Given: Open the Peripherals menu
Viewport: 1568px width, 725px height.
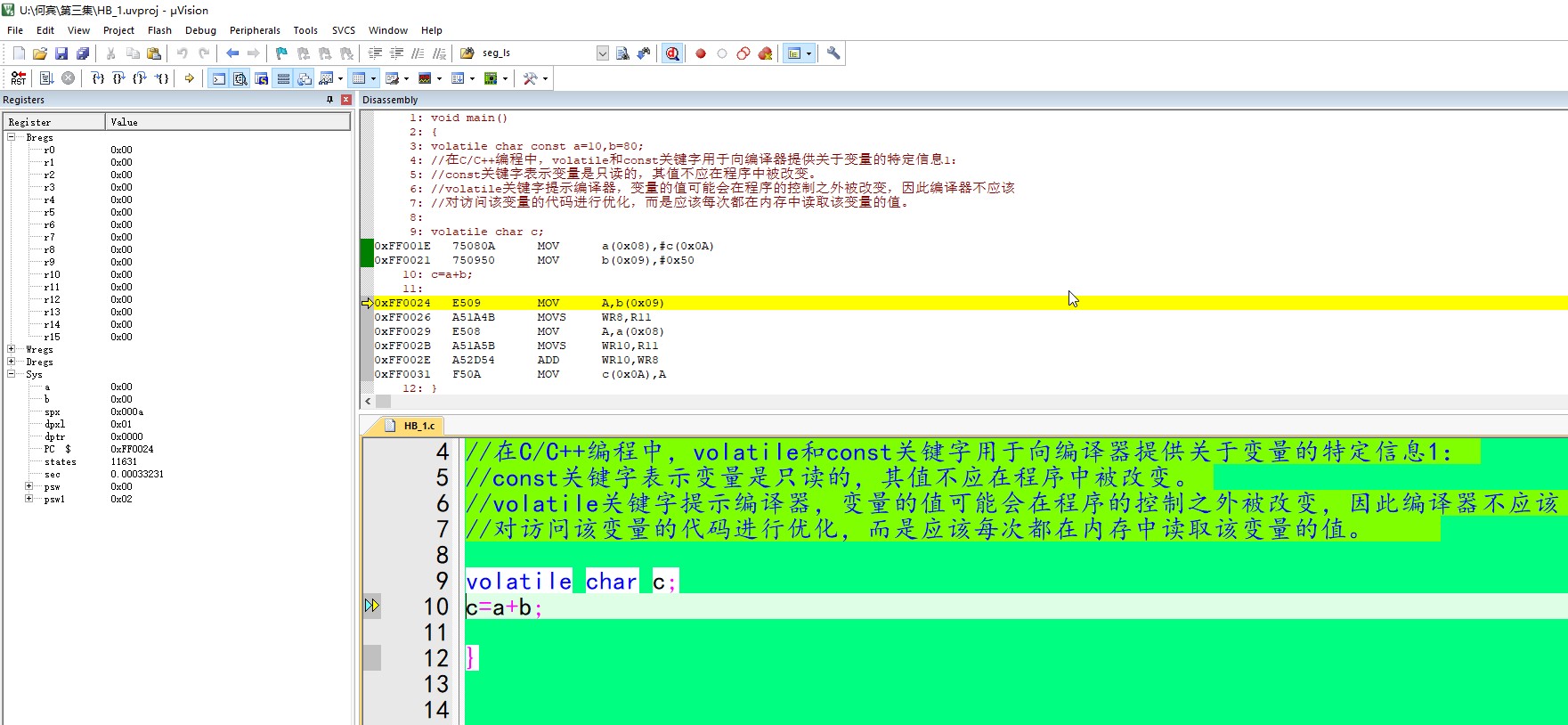Looking at the screenshot, I should click(255, 30).
